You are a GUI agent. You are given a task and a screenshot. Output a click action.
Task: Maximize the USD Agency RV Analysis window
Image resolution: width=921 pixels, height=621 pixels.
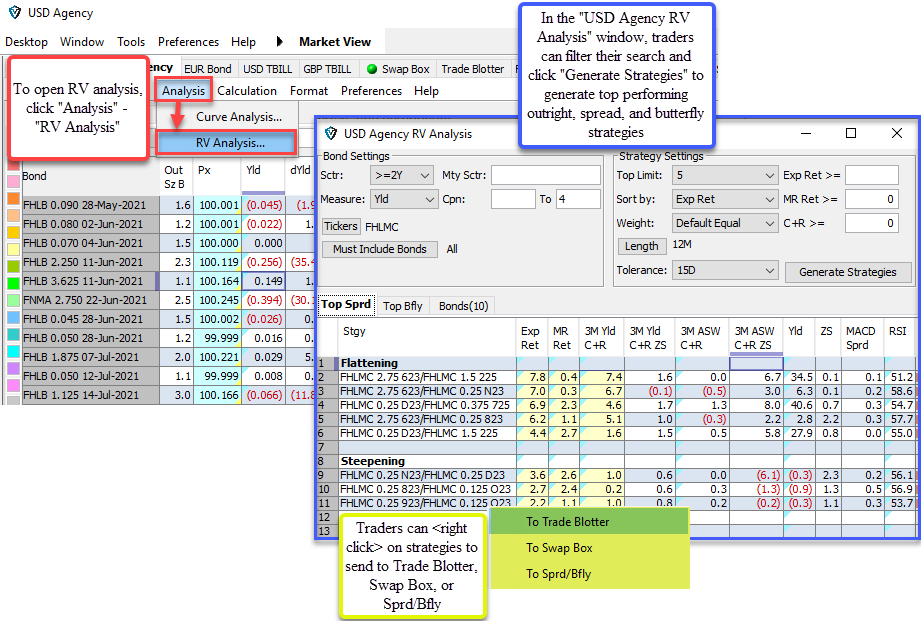coord(851,133)
